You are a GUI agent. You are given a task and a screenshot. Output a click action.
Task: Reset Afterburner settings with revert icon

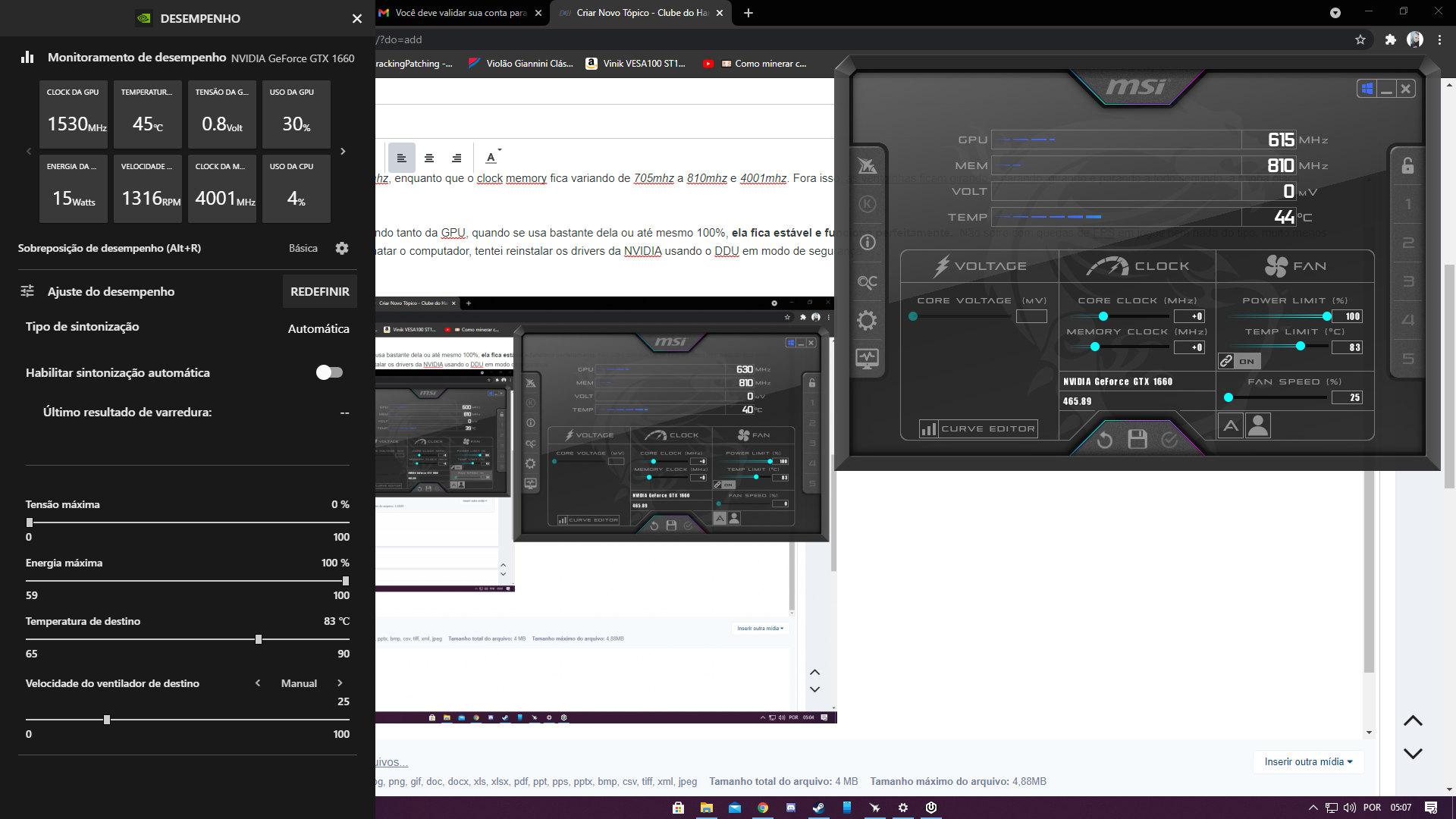point(1105,440)
